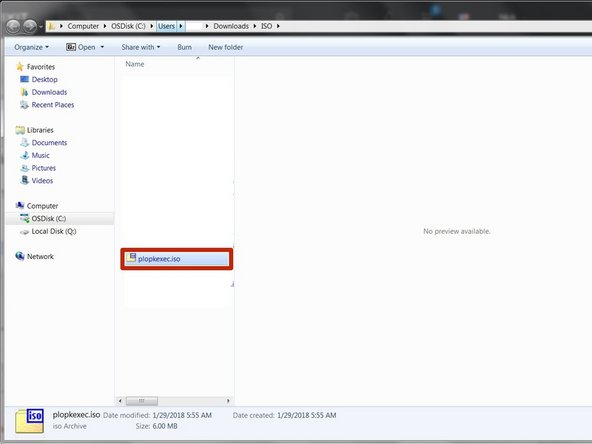Click the Burn toolbar button

[x=184, y=47]
